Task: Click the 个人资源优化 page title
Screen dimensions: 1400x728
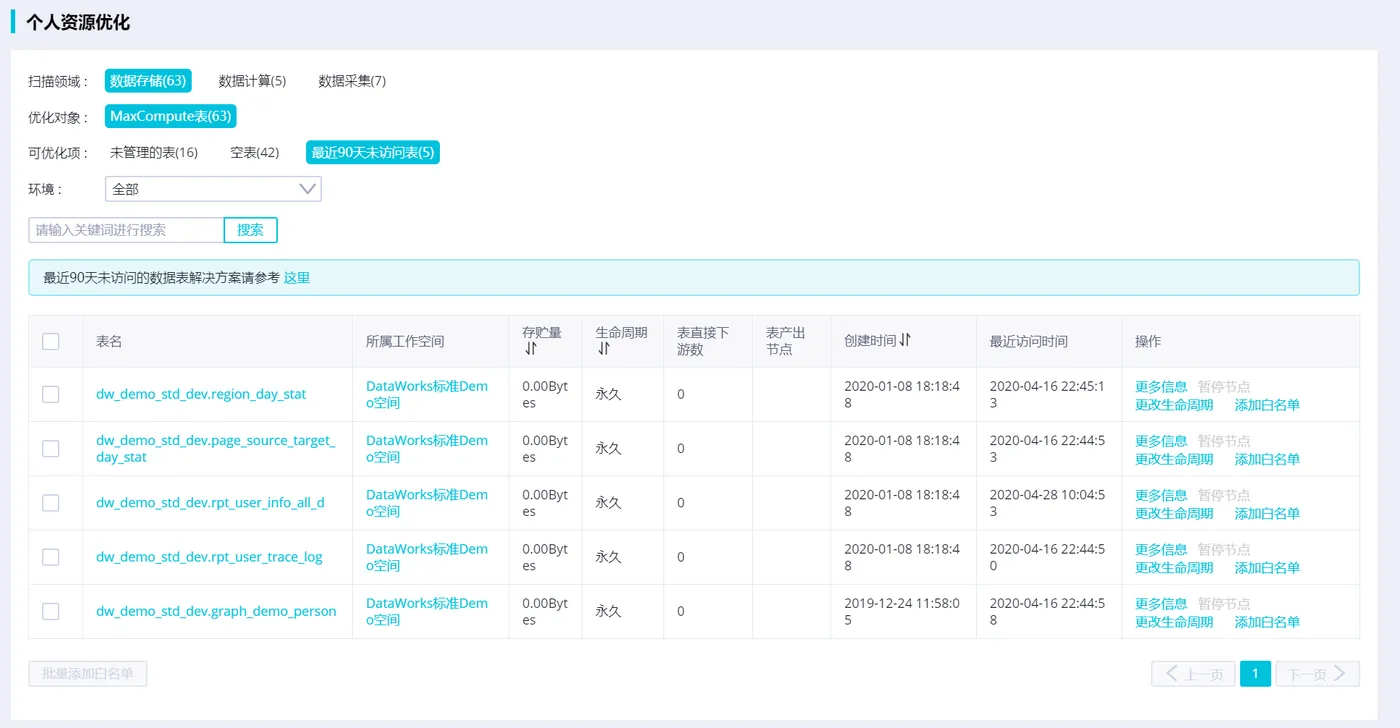Action: (x=78, y=21)
